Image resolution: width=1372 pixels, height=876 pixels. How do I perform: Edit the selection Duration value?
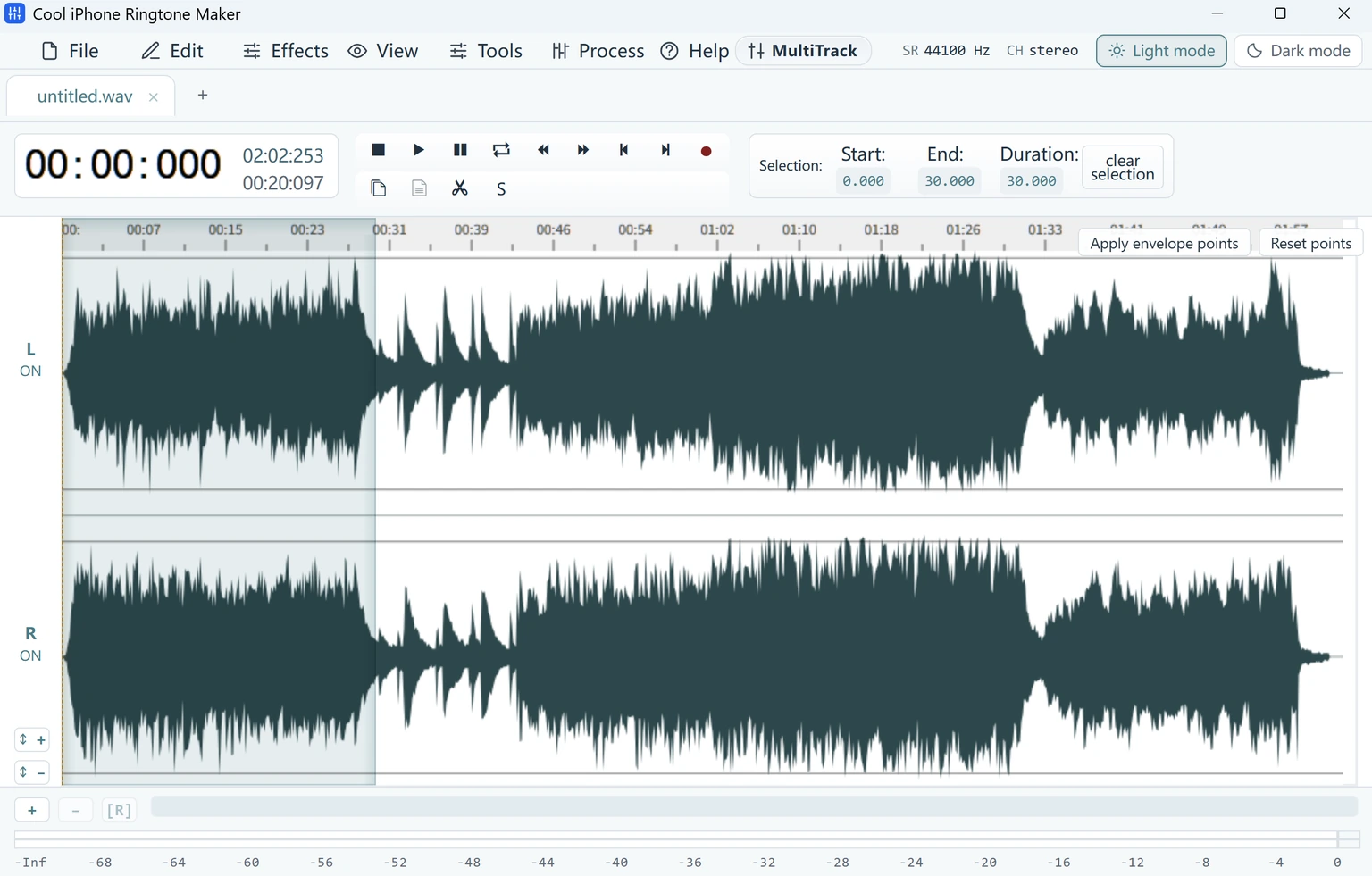tap(1032, 181)
